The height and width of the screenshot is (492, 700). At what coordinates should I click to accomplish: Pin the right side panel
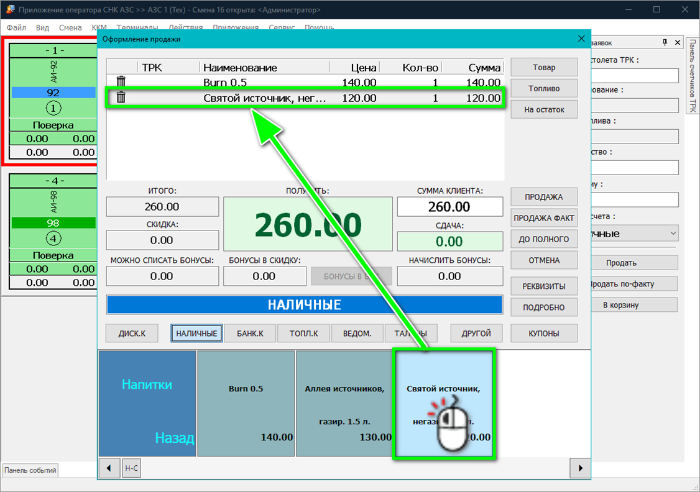665,43
